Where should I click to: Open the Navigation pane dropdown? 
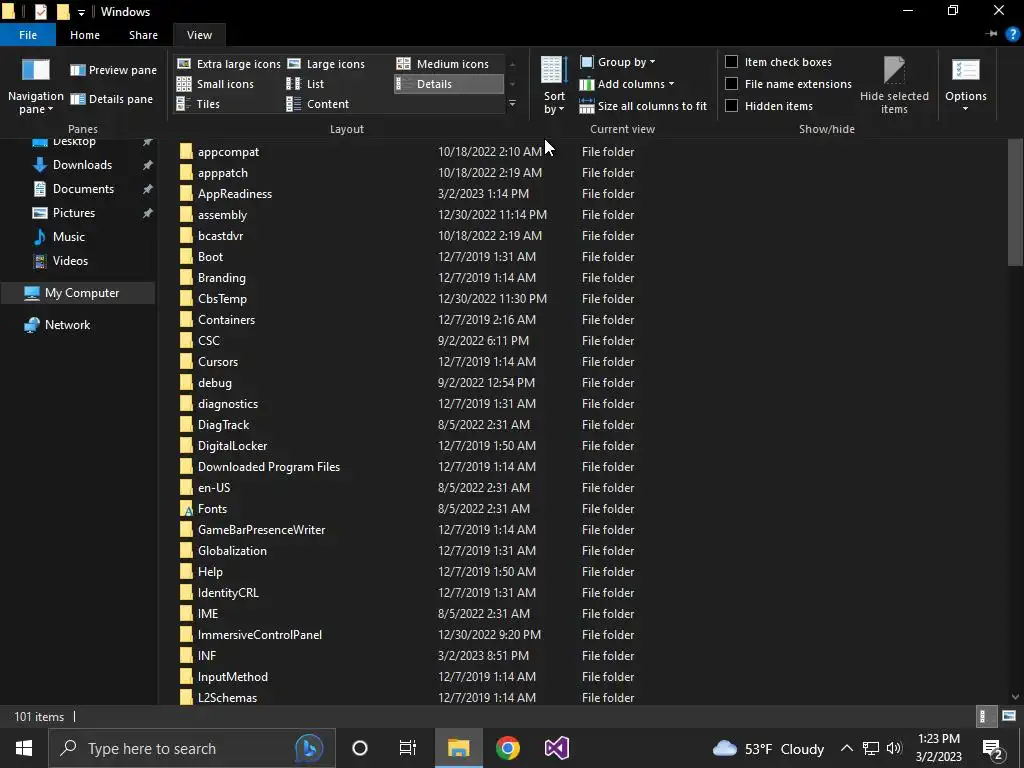tap(36, 86)
